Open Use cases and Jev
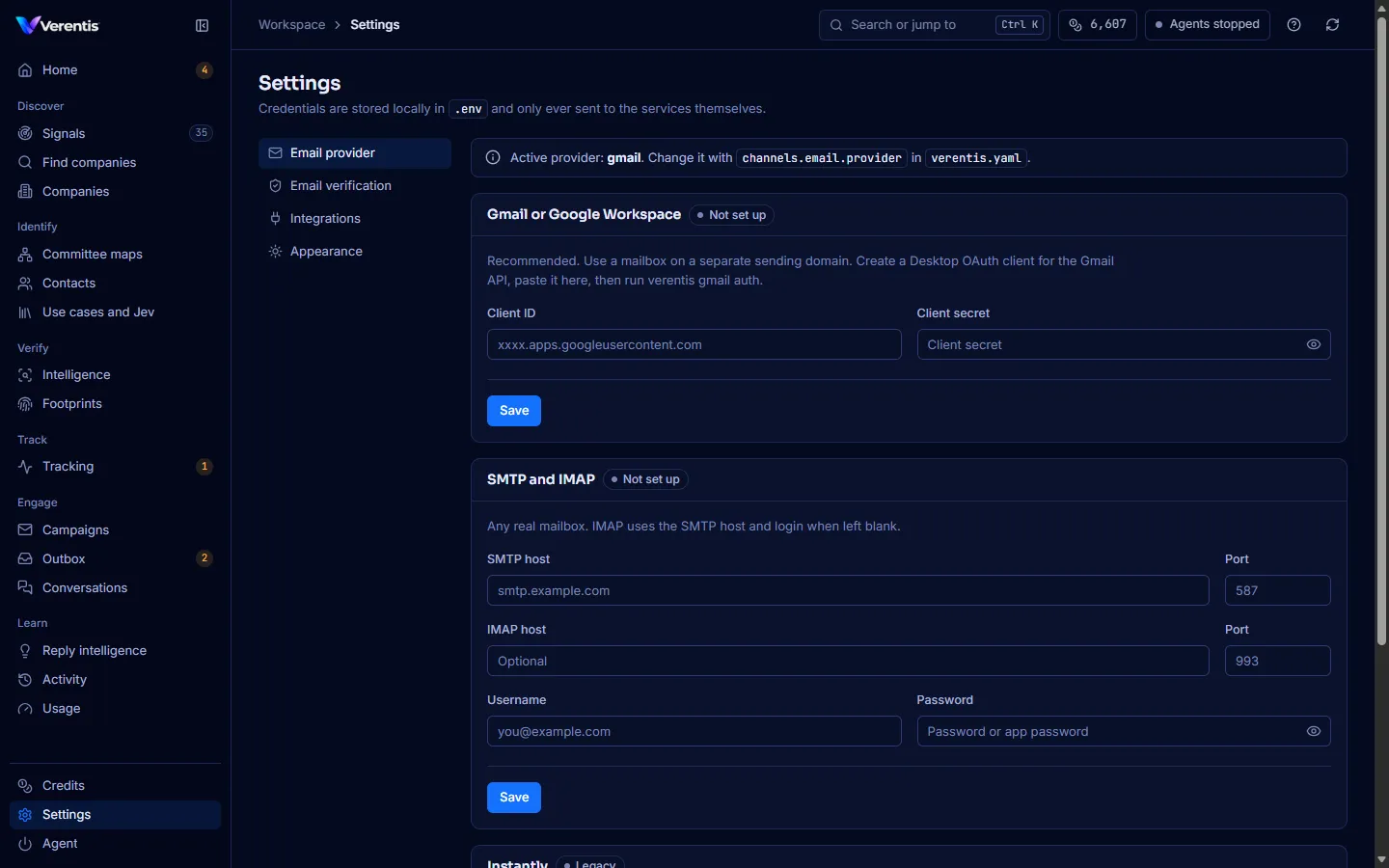Screen dimensions: 1389x868 pyautogui.click(x=116, y=312)
